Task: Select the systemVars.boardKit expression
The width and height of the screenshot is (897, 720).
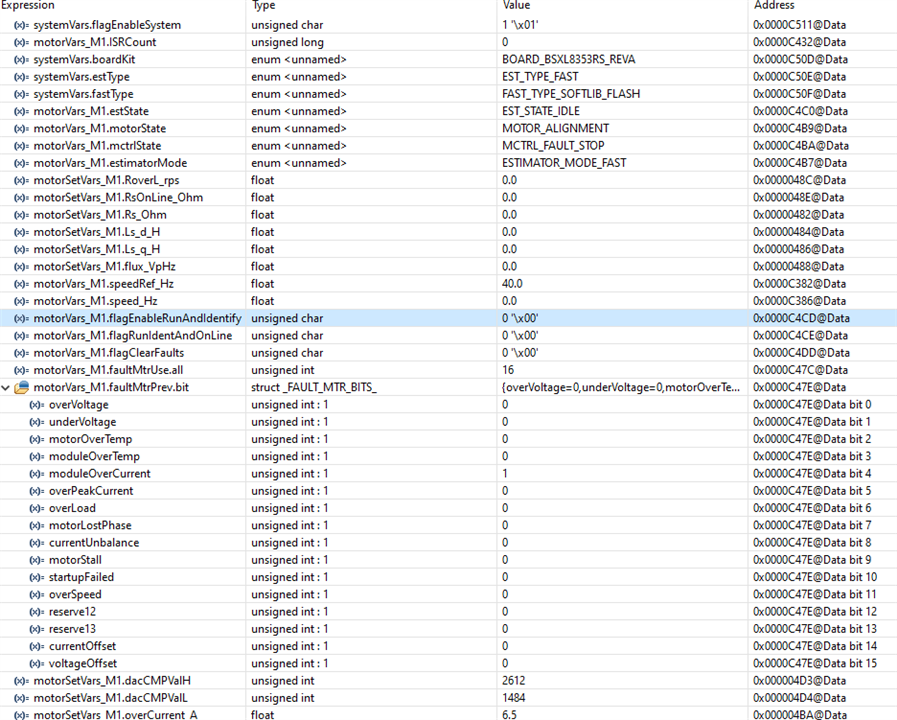Action: tap(84, 59)
